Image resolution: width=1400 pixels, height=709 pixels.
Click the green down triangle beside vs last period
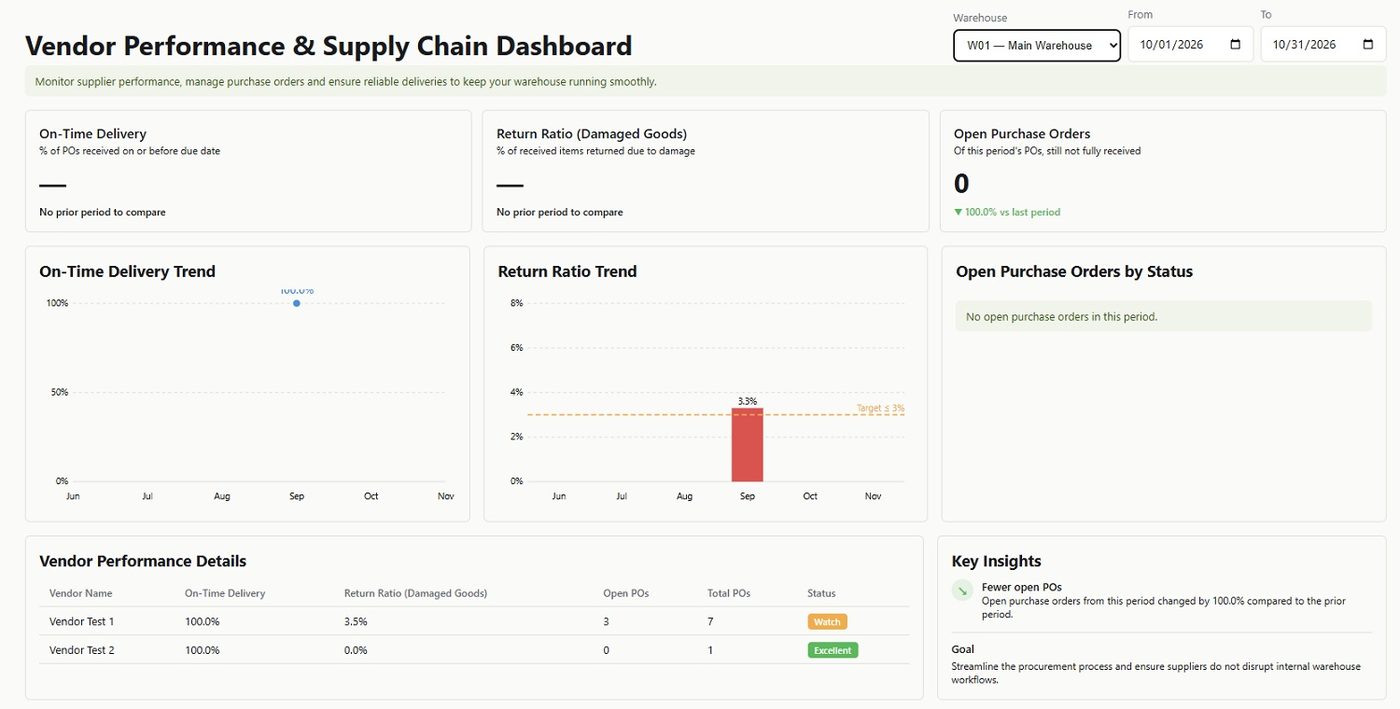(x=958, y=212)
